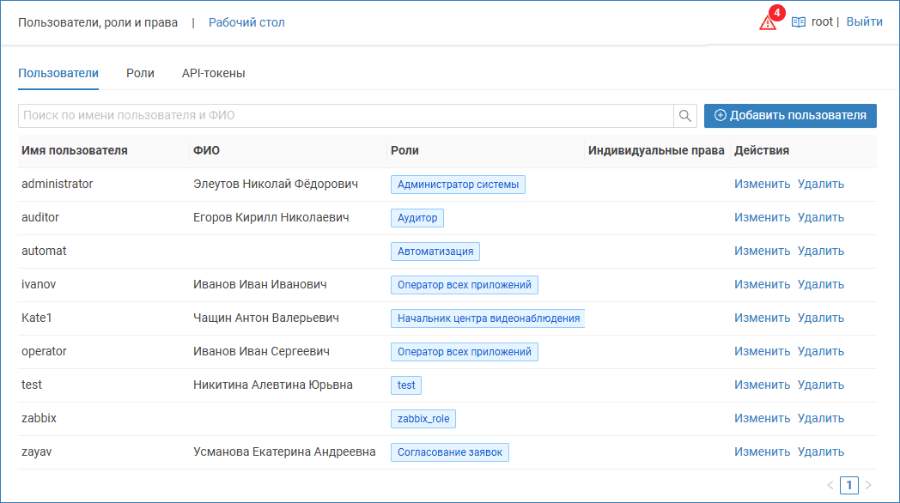Log out via Выйти link
This screenshot has width=900, height=503.
[864, 22]
